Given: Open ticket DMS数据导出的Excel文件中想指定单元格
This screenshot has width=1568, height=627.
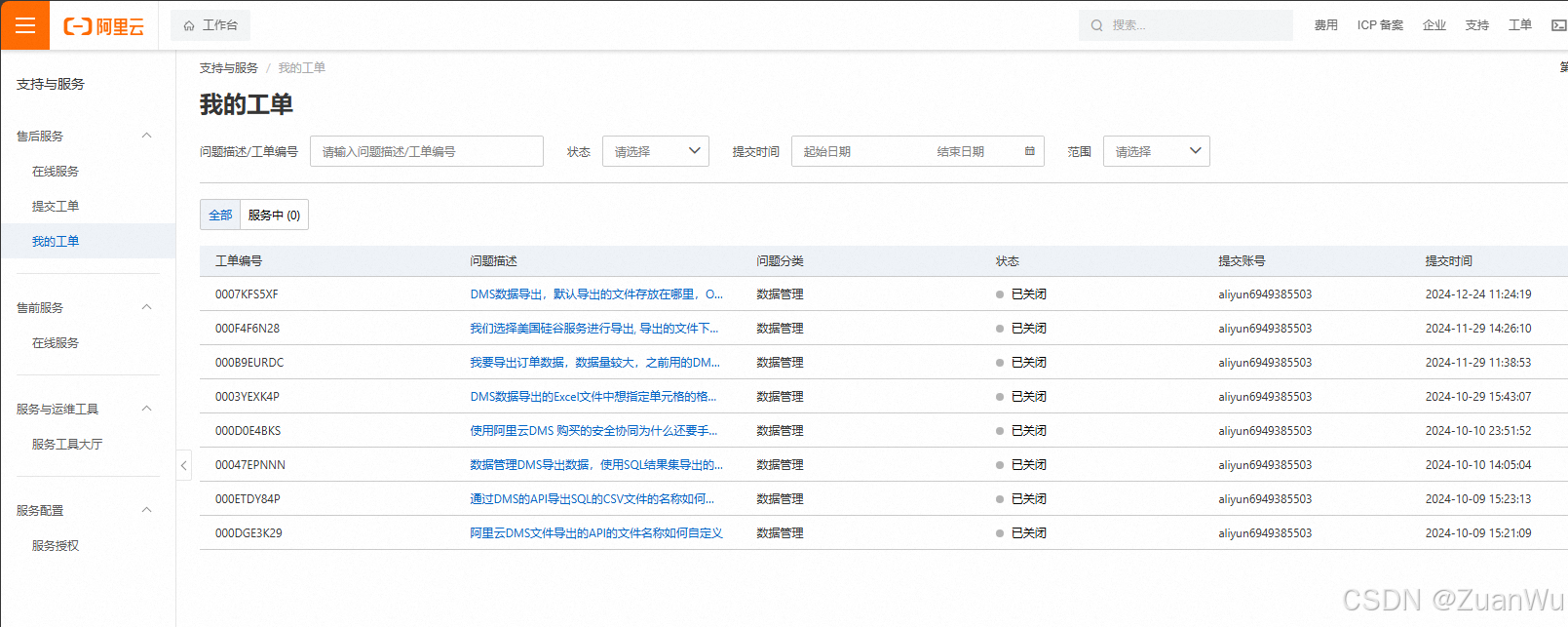Looking at the screenshot, I should (593, 397).
